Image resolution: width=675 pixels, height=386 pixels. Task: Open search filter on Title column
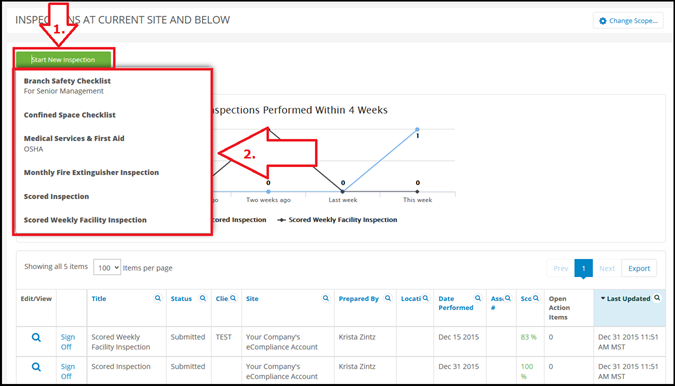pyautogui.click(x=158, y=298)
